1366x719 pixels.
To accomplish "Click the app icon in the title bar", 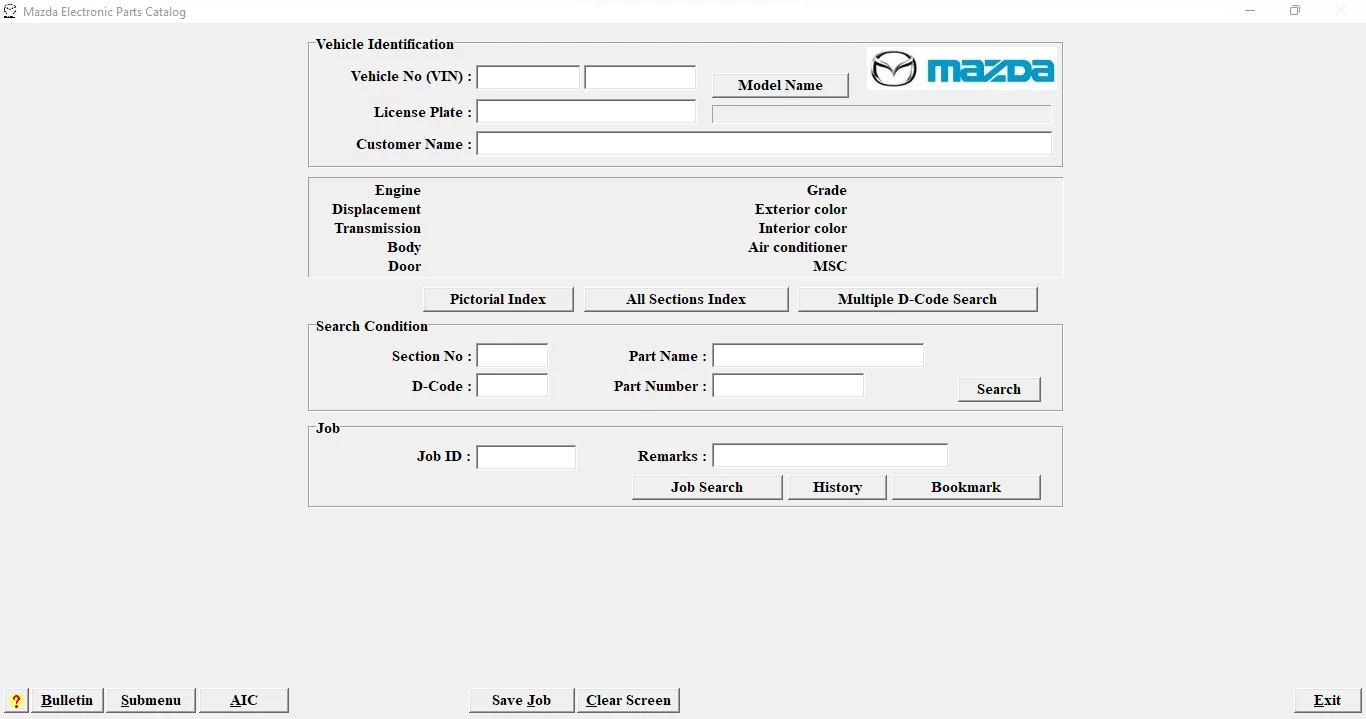I will (10, 12).
